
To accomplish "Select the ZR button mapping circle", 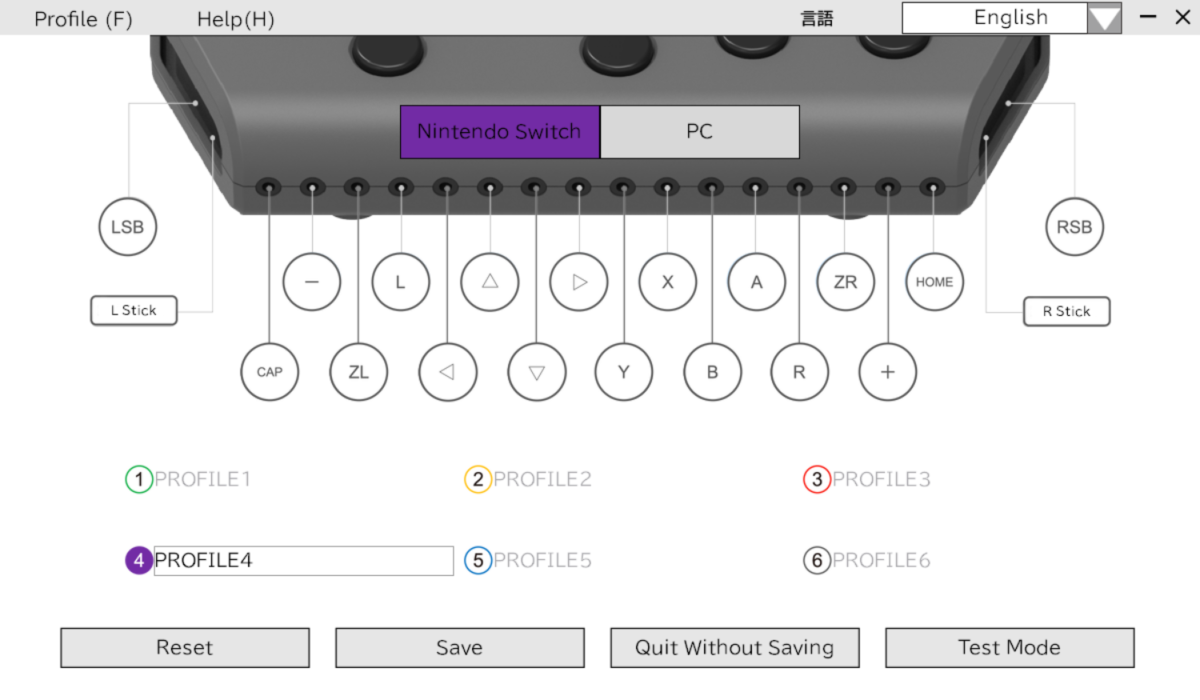I will 845,282.
